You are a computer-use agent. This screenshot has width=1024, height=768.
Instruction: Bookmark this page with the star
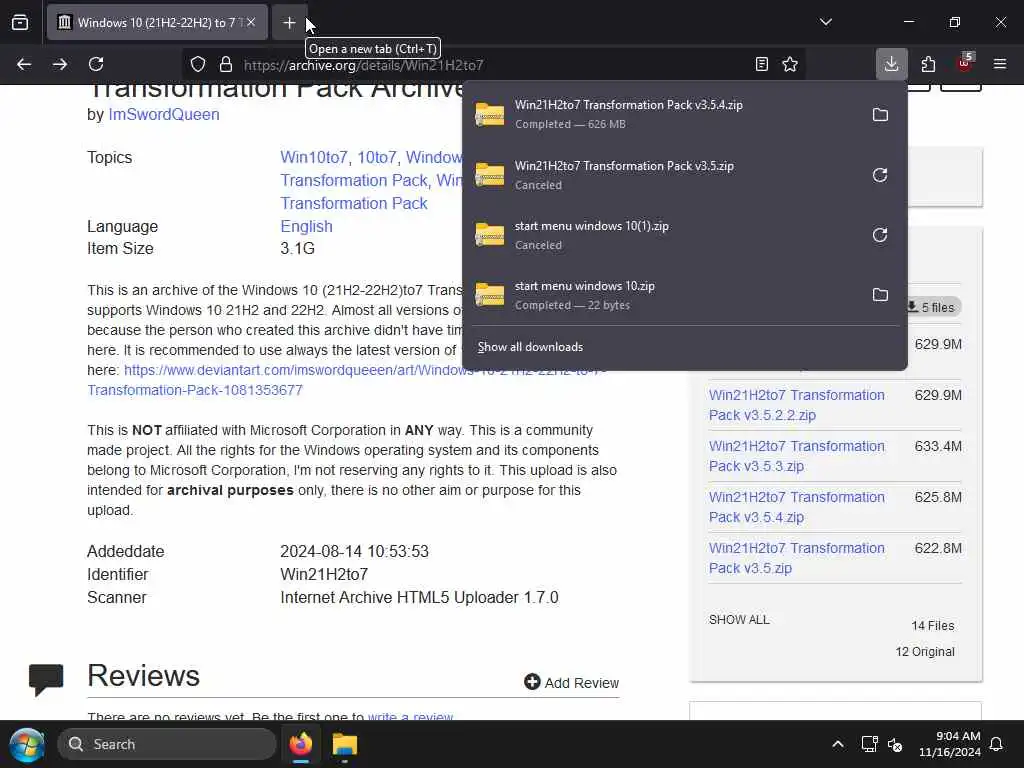(790, 64)
